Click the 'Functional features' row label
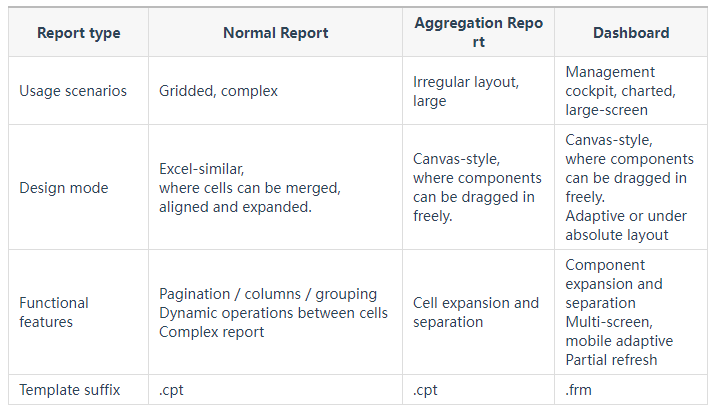The image size is (716, 415). pyautogui.click(x=79, y=312)
